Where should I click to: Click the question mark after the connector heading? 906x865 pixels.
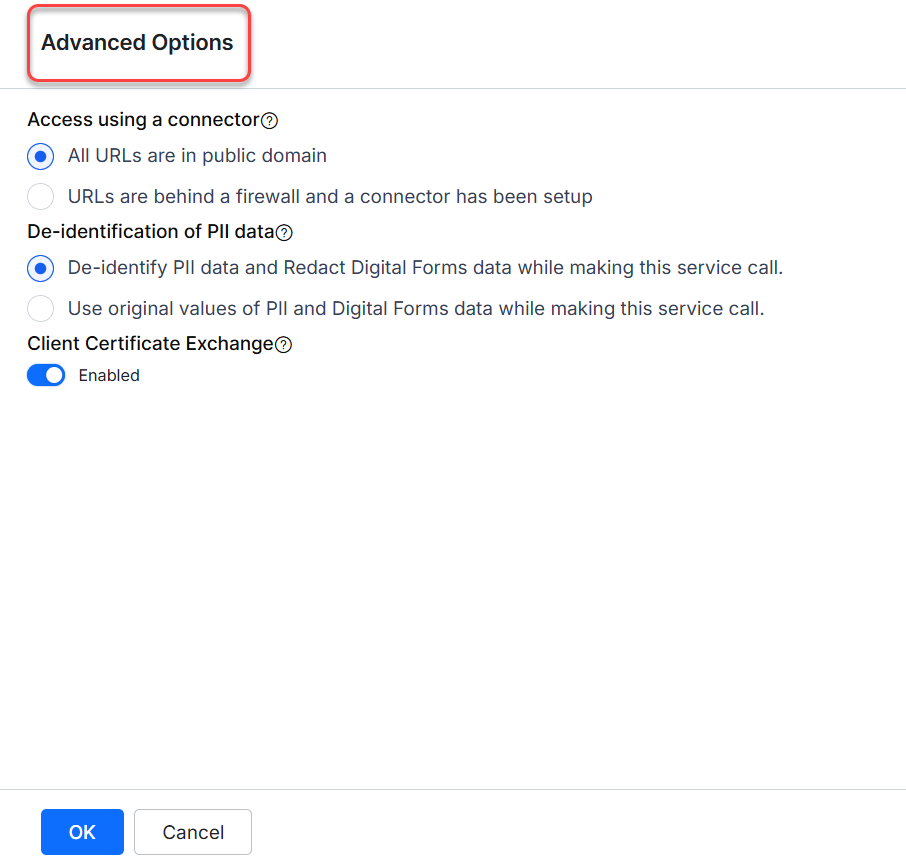[269, 120]
